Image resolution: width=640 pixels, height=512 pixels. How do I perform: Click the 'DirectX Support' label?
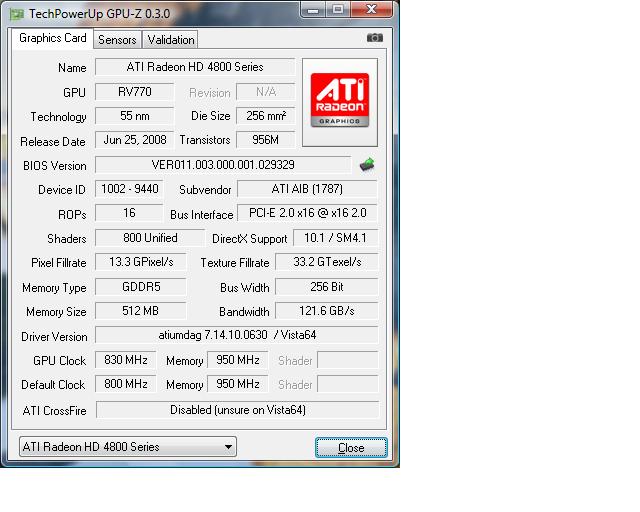[x=249, y=239]
